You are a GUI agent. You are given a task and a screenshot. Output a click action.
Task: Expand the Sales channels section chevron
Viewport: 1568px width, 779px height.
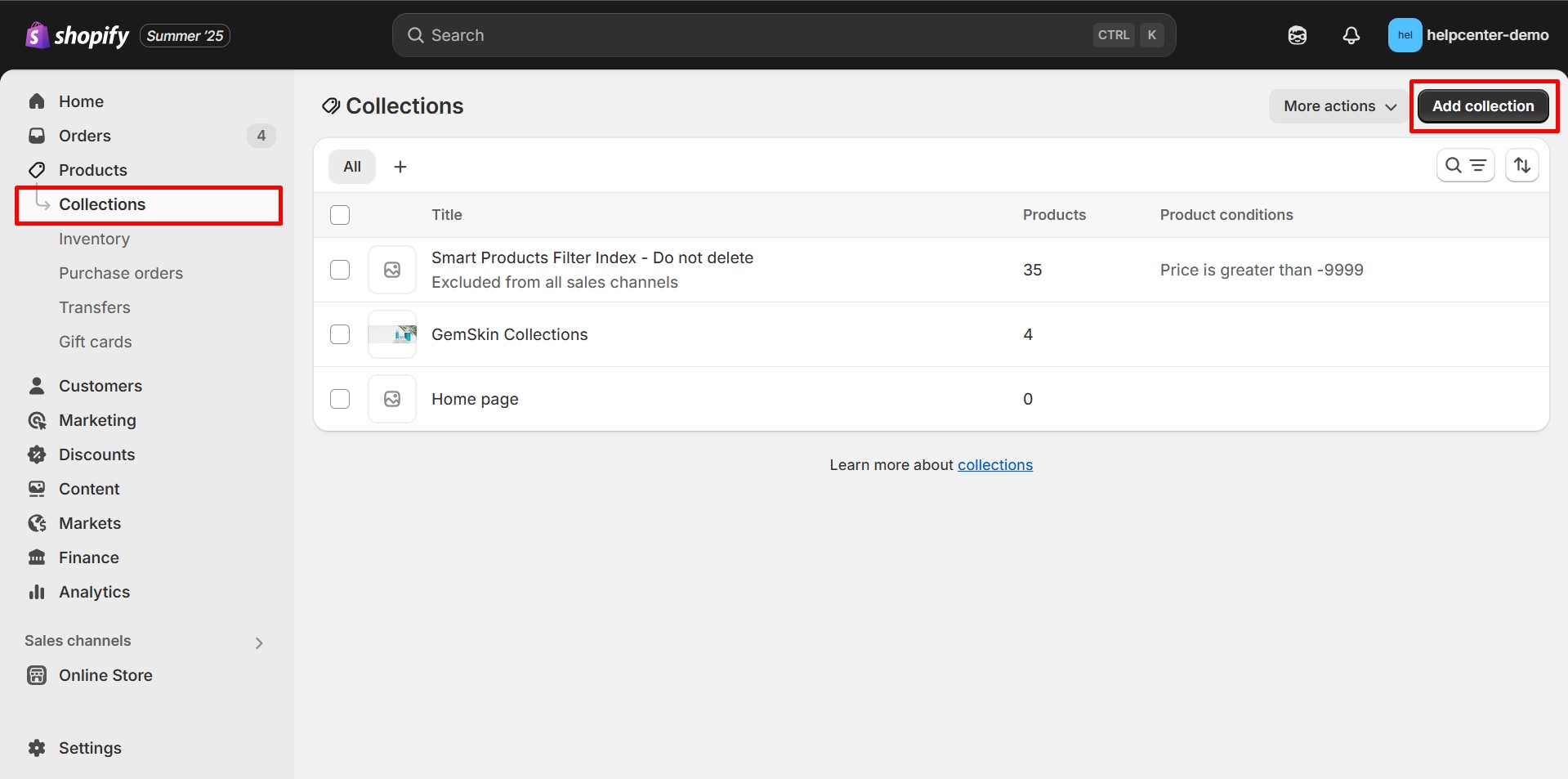(x=259, y=642)
